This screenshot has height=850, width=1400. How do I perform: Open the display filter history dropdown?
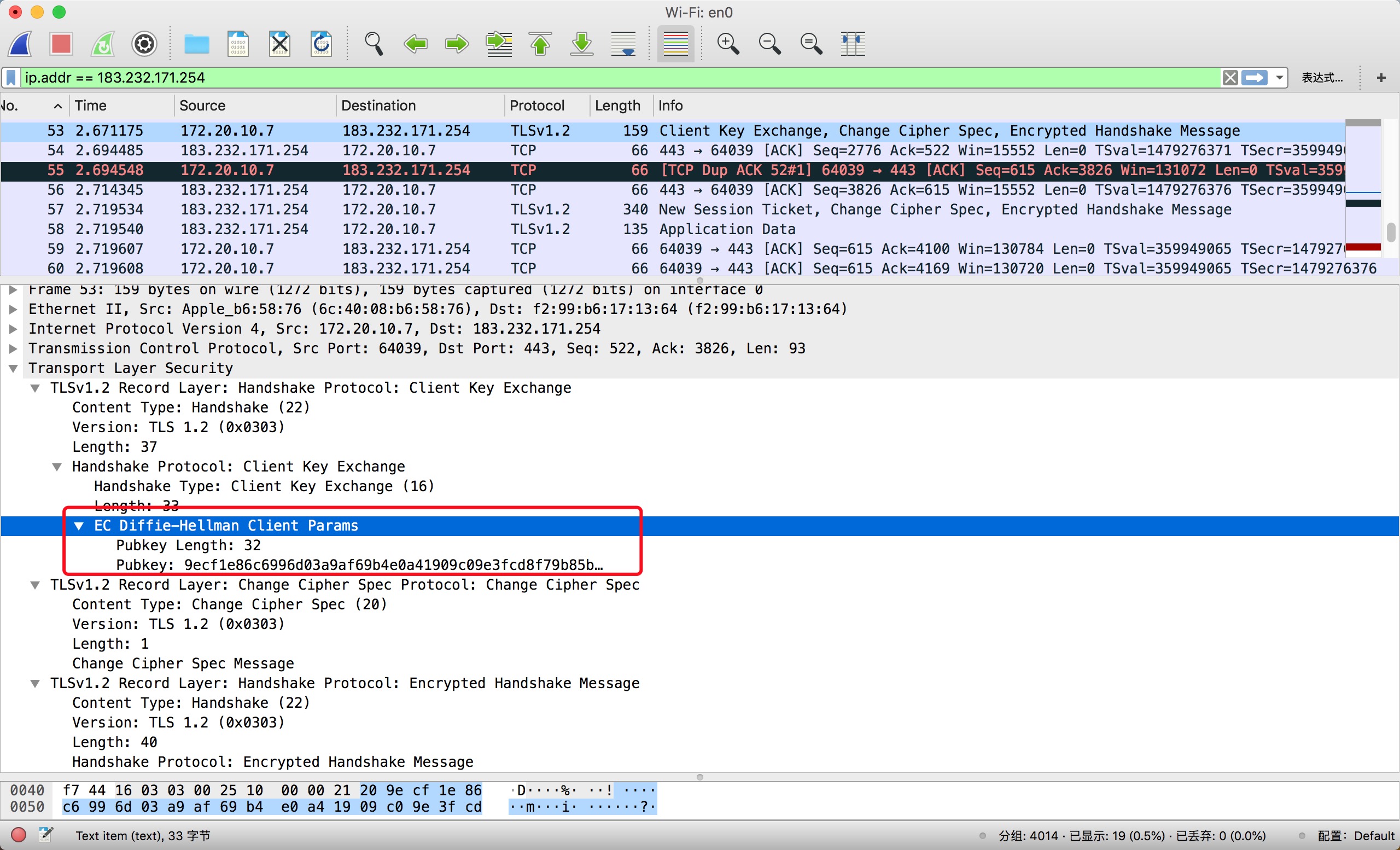coord(1279,77)
